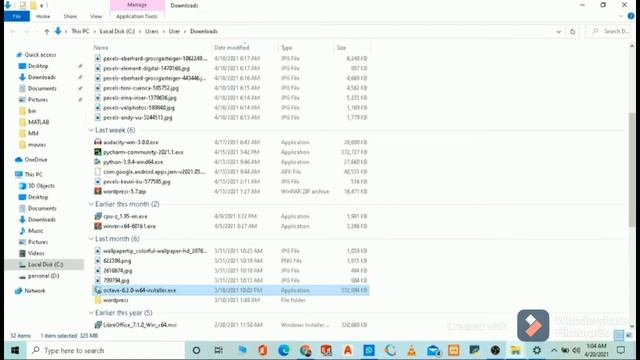This screenshot has width=640, height=360.
Task: Click Local Disk (C:) in address path
Action: coord(117,31)
